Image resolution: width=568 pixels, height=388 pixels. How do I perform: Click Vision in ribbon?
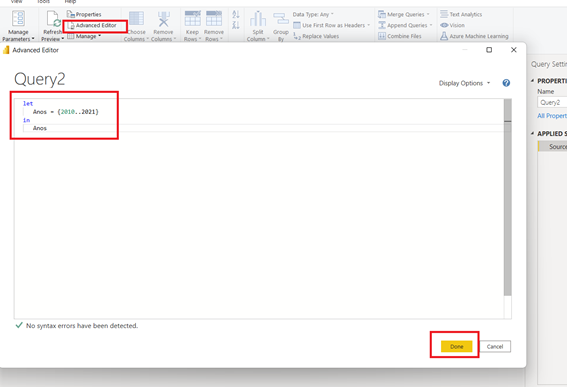(452, 25)
